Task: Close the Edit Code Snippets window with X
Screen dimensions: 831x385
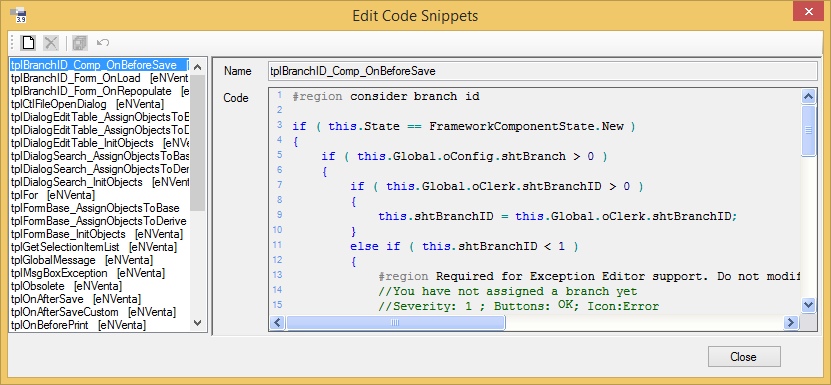Action: (x=808, y=11)
